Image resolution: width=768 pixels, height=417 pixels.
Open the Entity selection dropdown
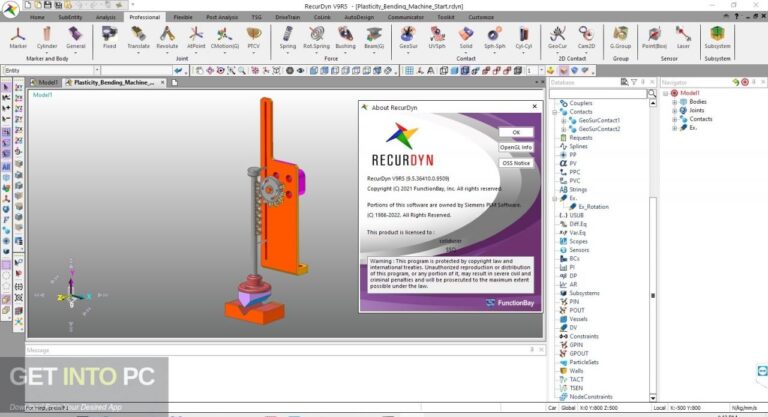click(97, 70)
